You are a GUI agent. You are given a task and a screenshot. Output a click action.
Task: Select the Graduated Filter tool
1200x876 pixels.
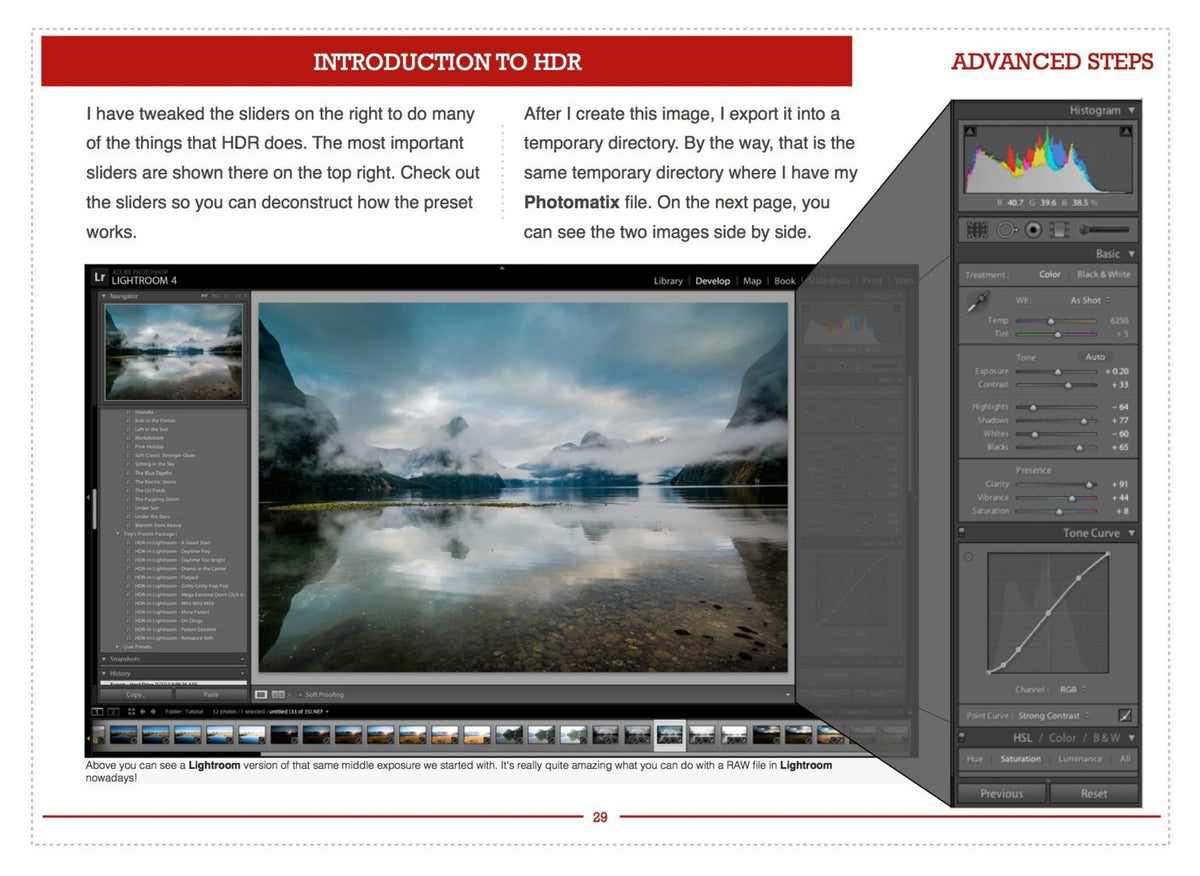click(1058, 232)
